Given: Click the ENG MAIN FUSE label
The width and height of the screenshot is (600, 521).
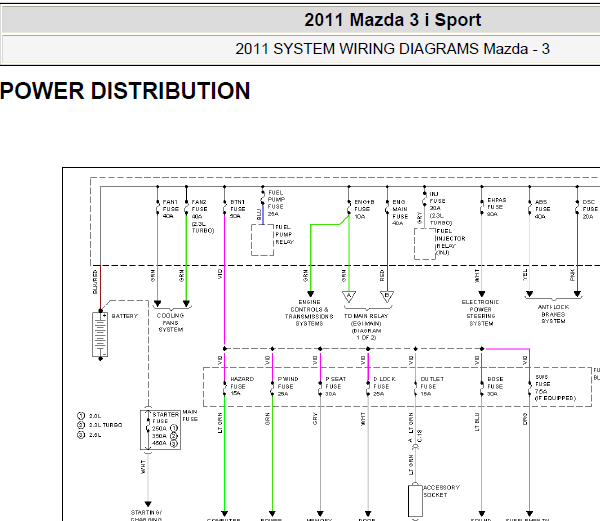Looking at the screenshot, I should pyautogui.click(x=400, y=212).
